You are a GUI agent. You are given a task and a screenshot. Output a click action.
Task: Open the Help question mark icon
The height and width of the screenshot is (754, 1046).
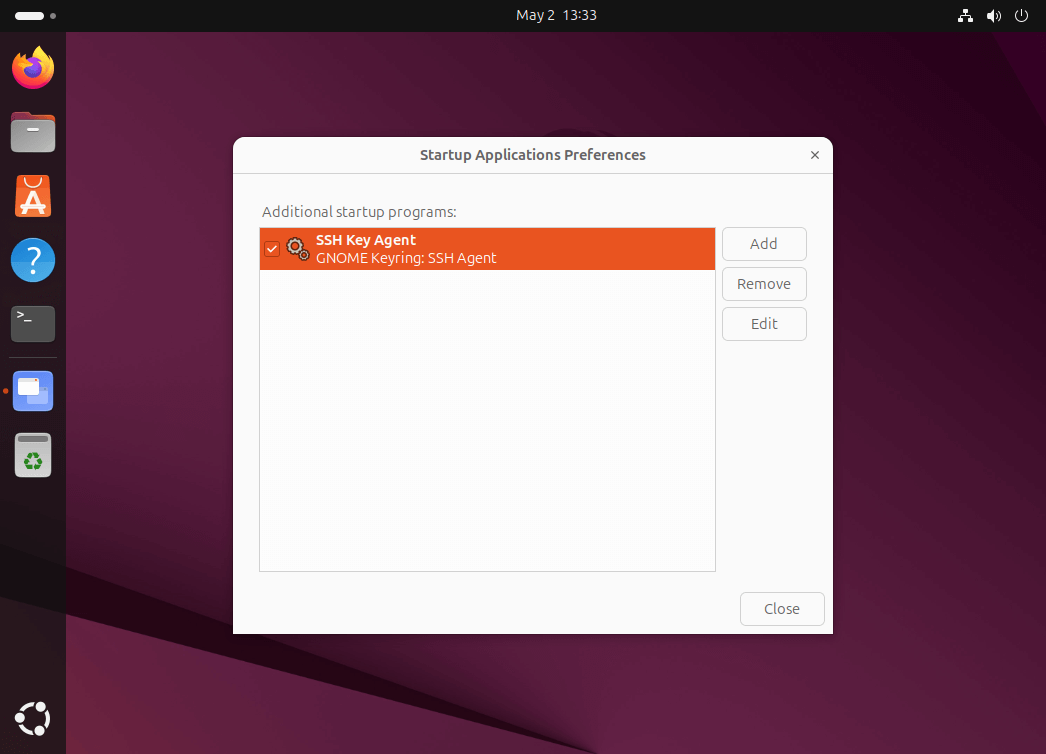pos(33,260)
